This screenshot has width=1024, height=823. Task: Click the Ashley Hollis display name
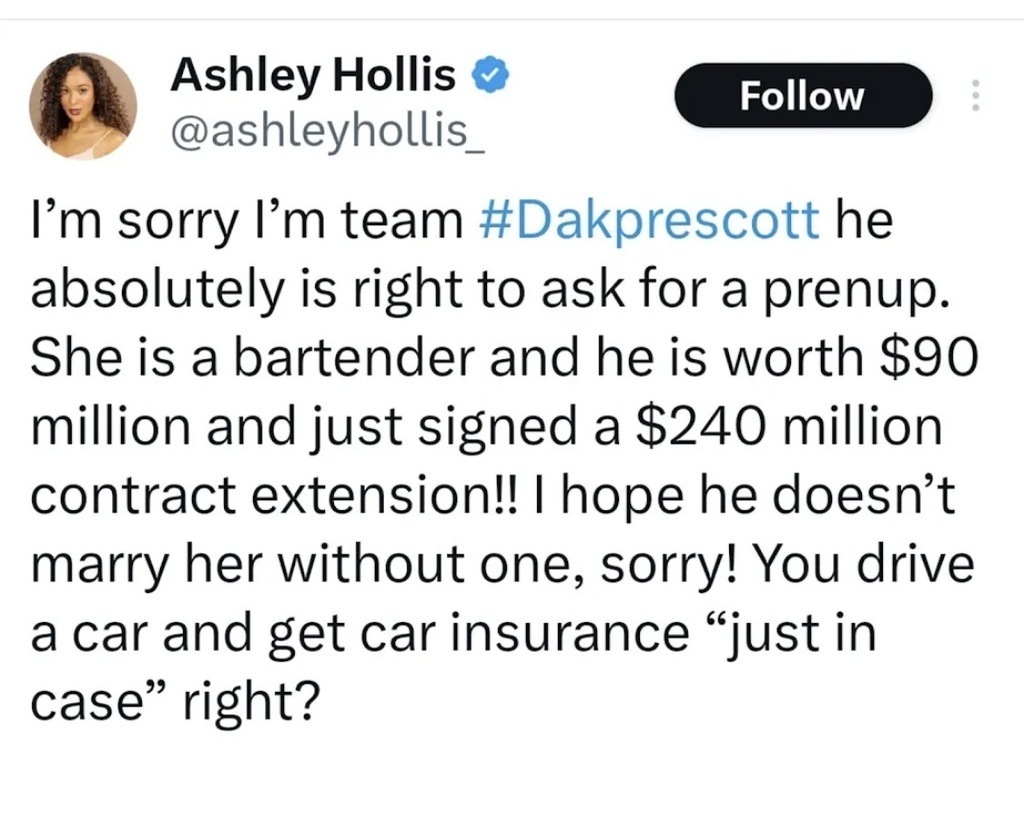[x=313, y=75]
